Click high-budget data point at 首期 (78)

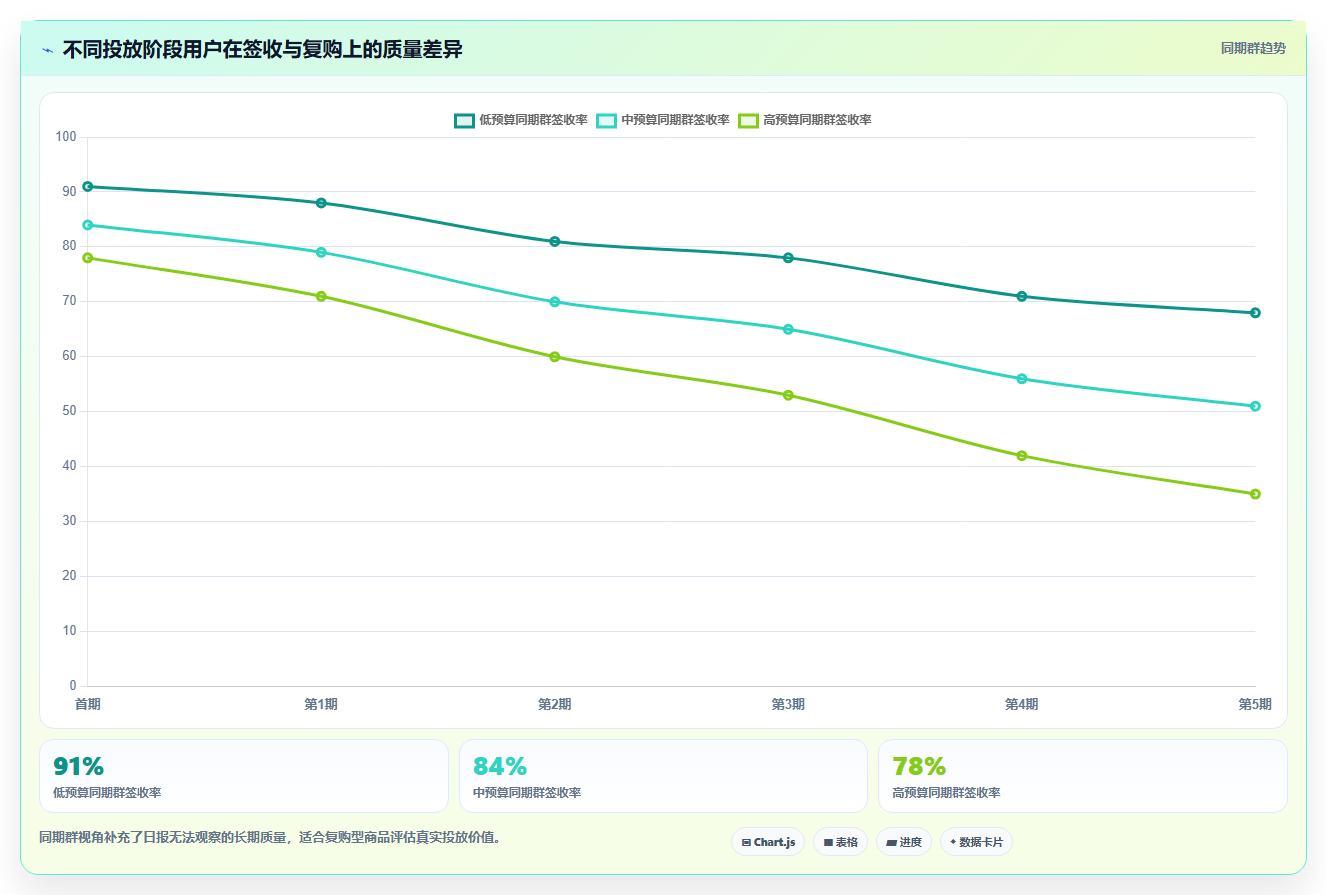tap(88, 258)
